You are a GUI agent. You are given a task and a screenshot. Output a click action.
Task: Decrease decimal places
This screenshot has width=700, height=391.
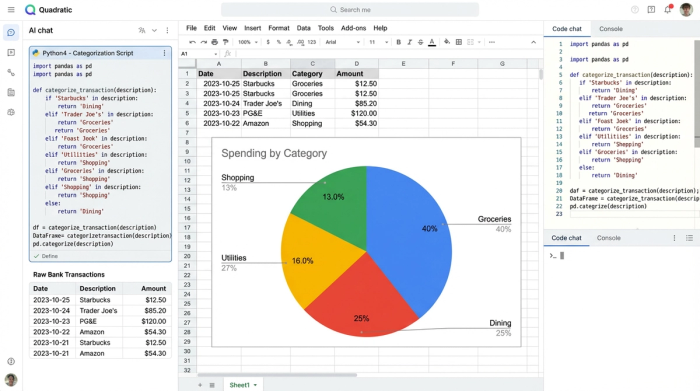[x=289, y=42]
